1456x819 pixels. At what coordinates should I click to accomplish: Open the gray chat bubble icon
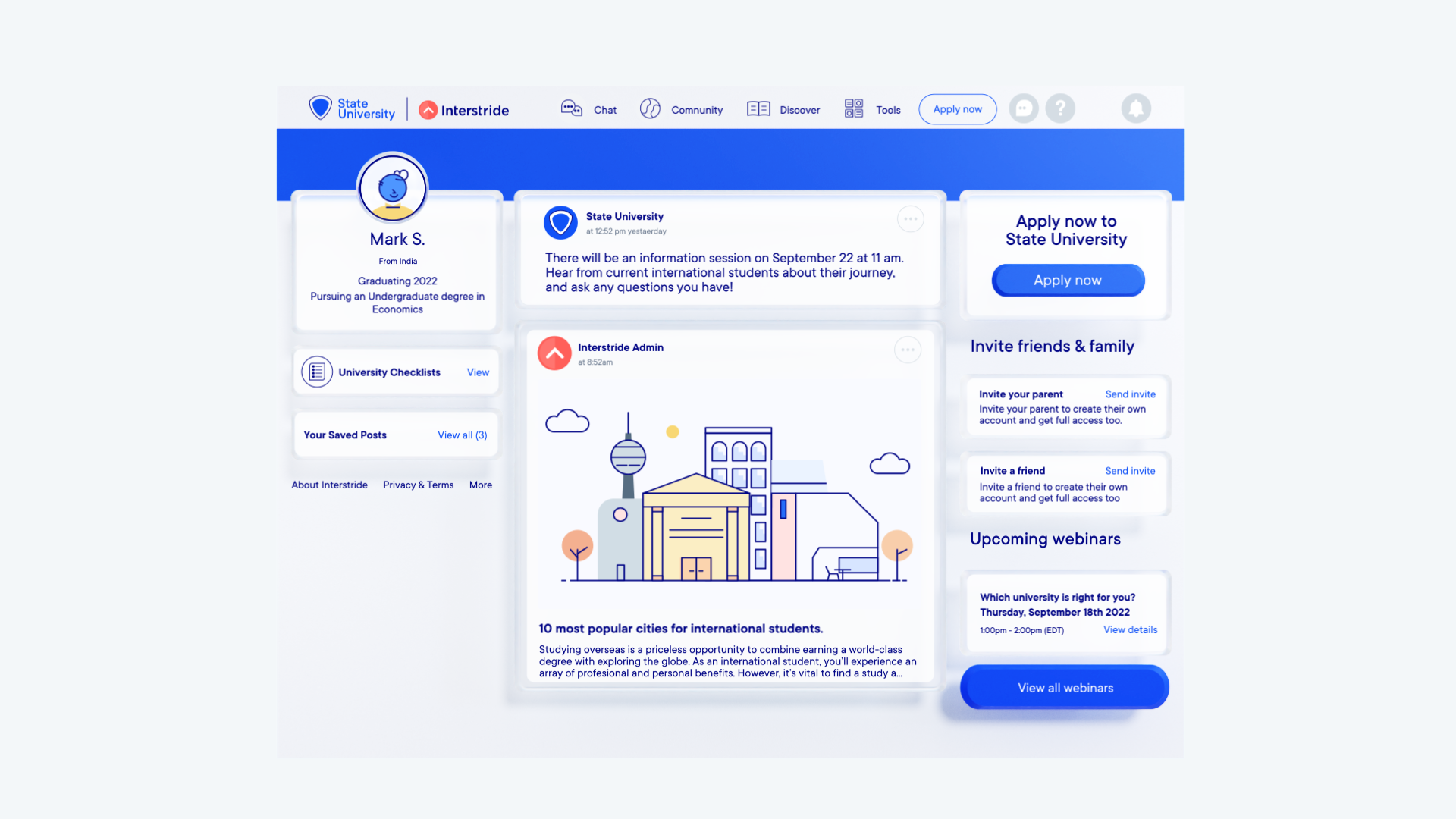coord(1024,108)
